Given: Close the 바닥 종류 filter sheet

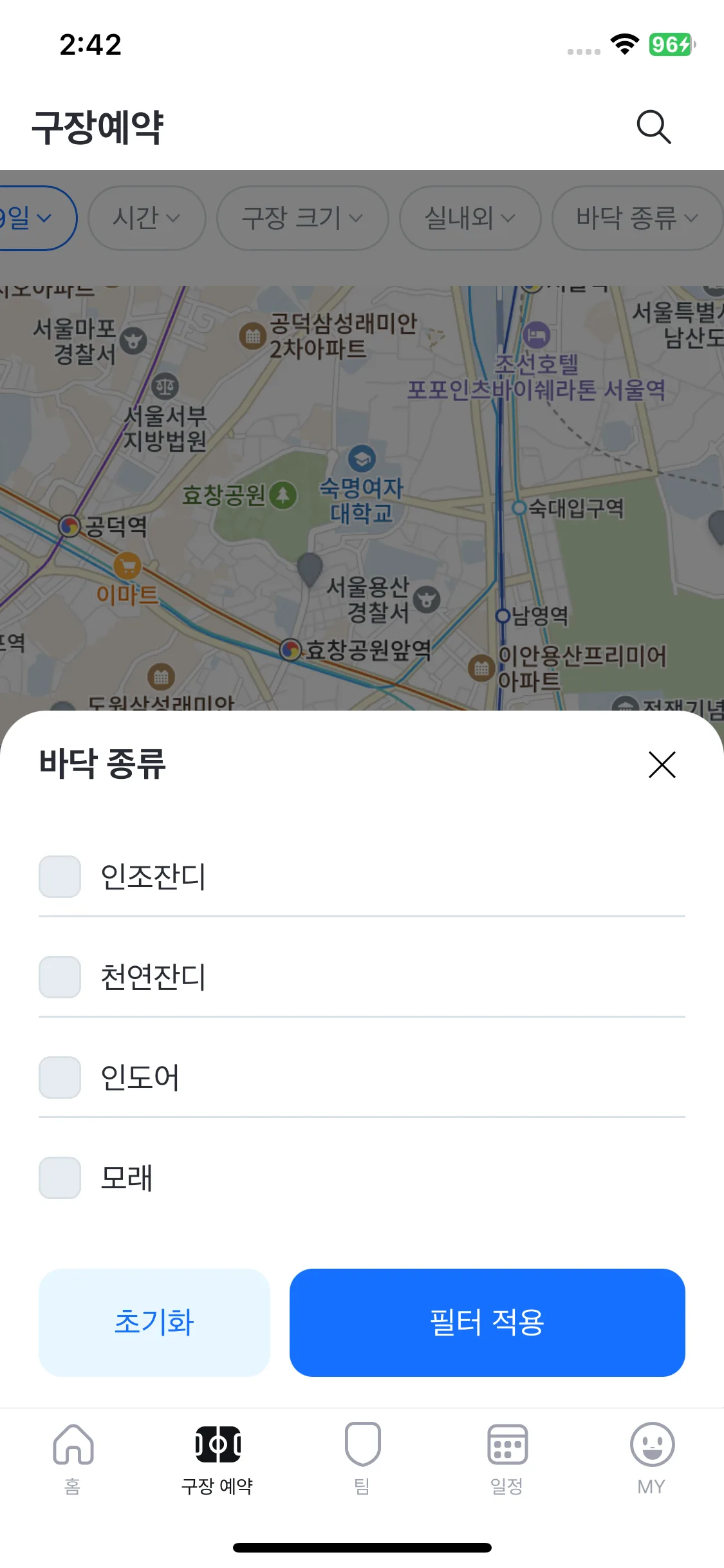Looking at the screenshot, I should click(662, 765).
